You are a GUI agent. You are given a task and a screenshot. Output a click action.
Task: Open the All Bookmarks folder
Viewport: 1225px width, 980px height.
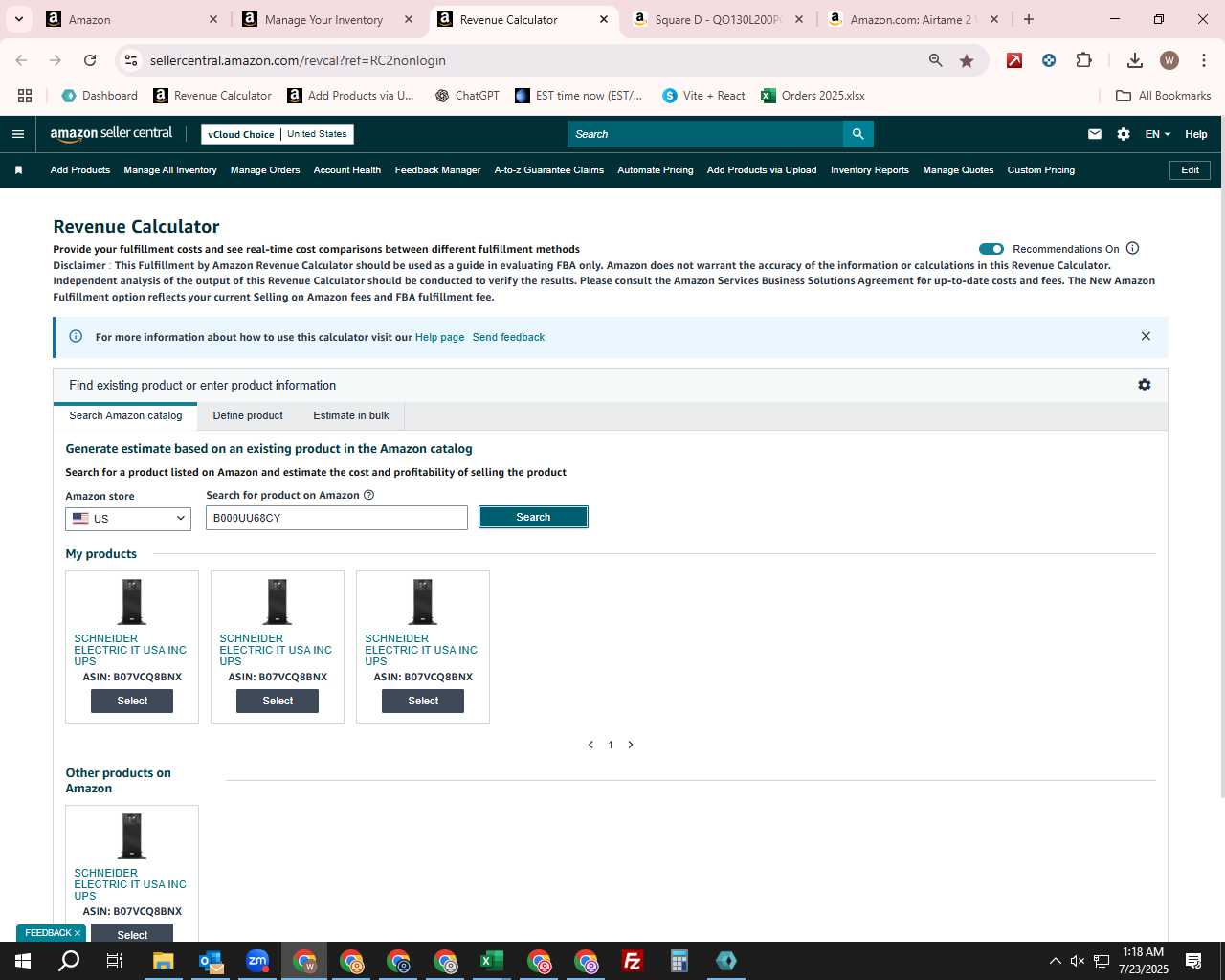pos(1164,96)
